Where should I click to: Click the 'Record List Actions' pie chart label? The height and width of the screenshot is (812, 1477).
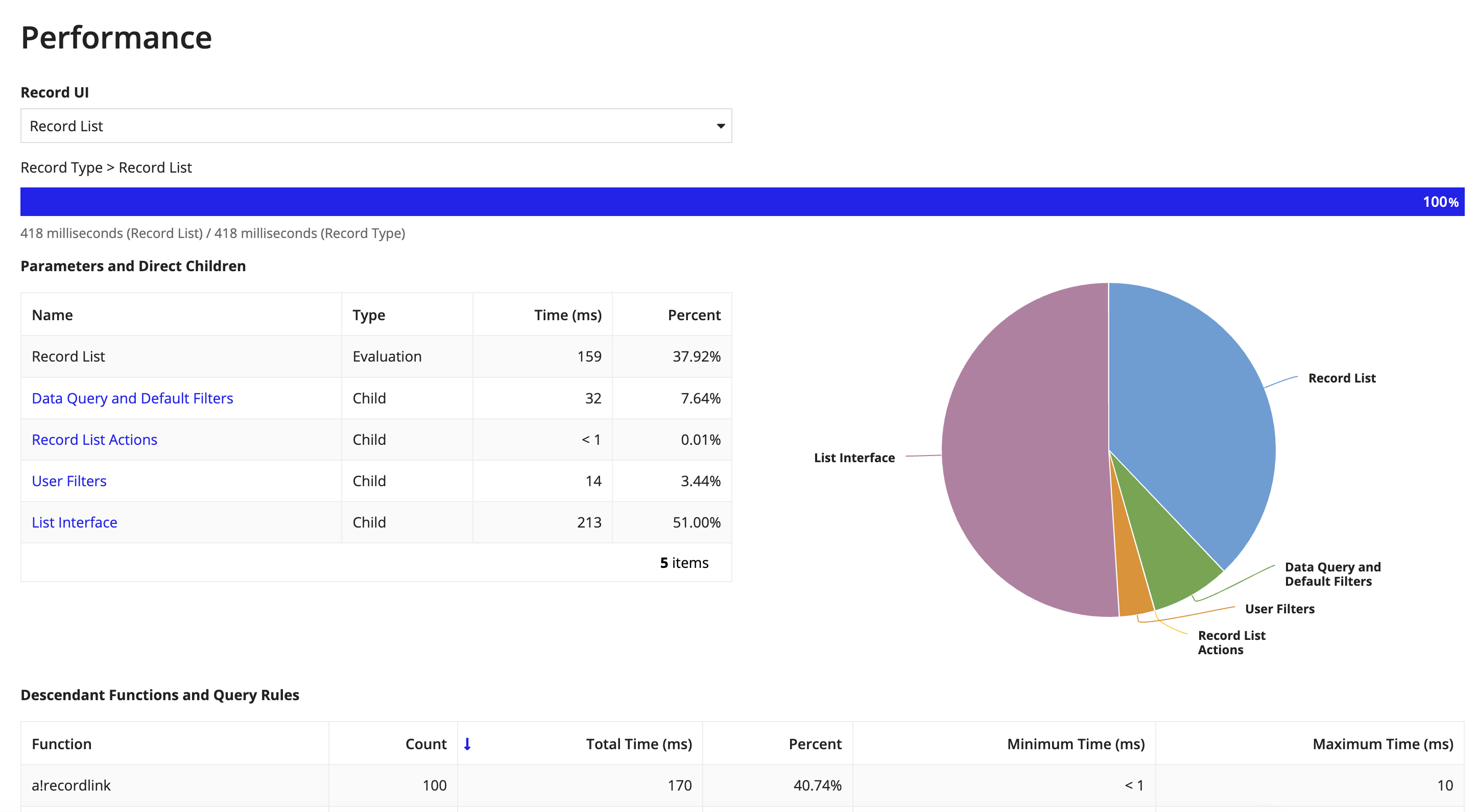[x=1231, y=642]
